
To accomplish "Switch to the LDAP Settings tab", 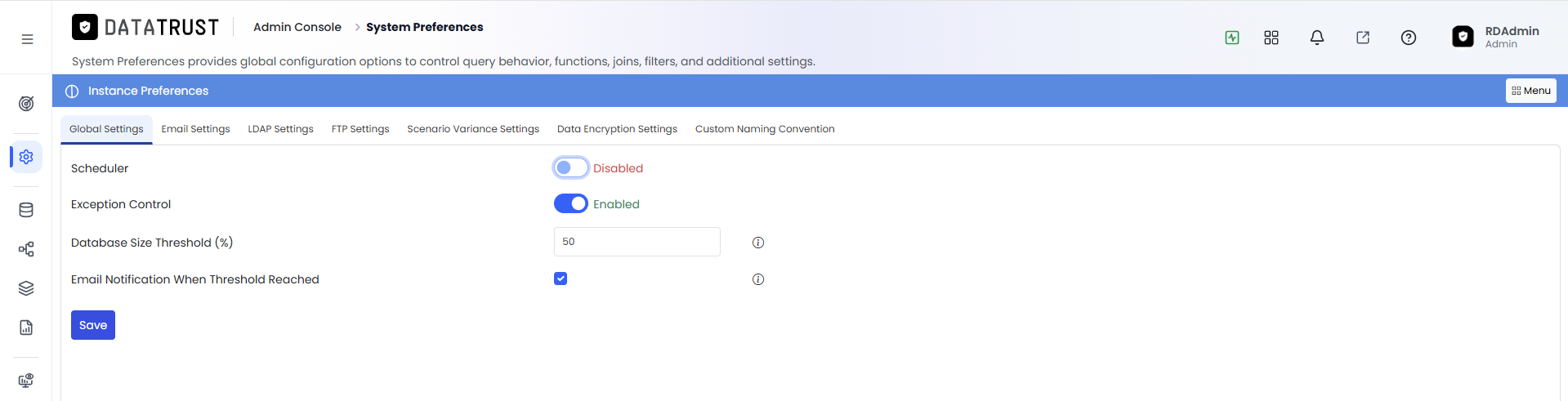I will coord(280,129).
